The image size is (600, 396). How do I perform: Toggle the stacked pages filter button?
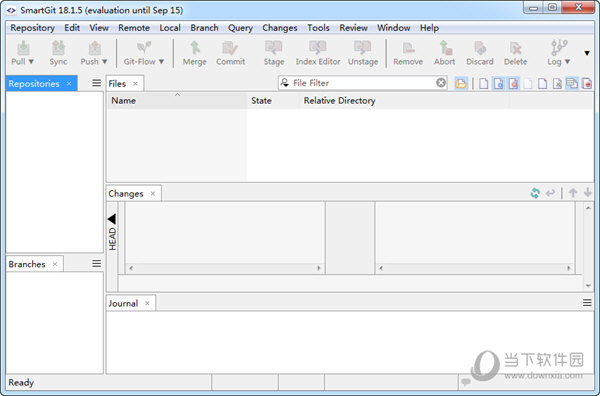(x=572, y=83)
